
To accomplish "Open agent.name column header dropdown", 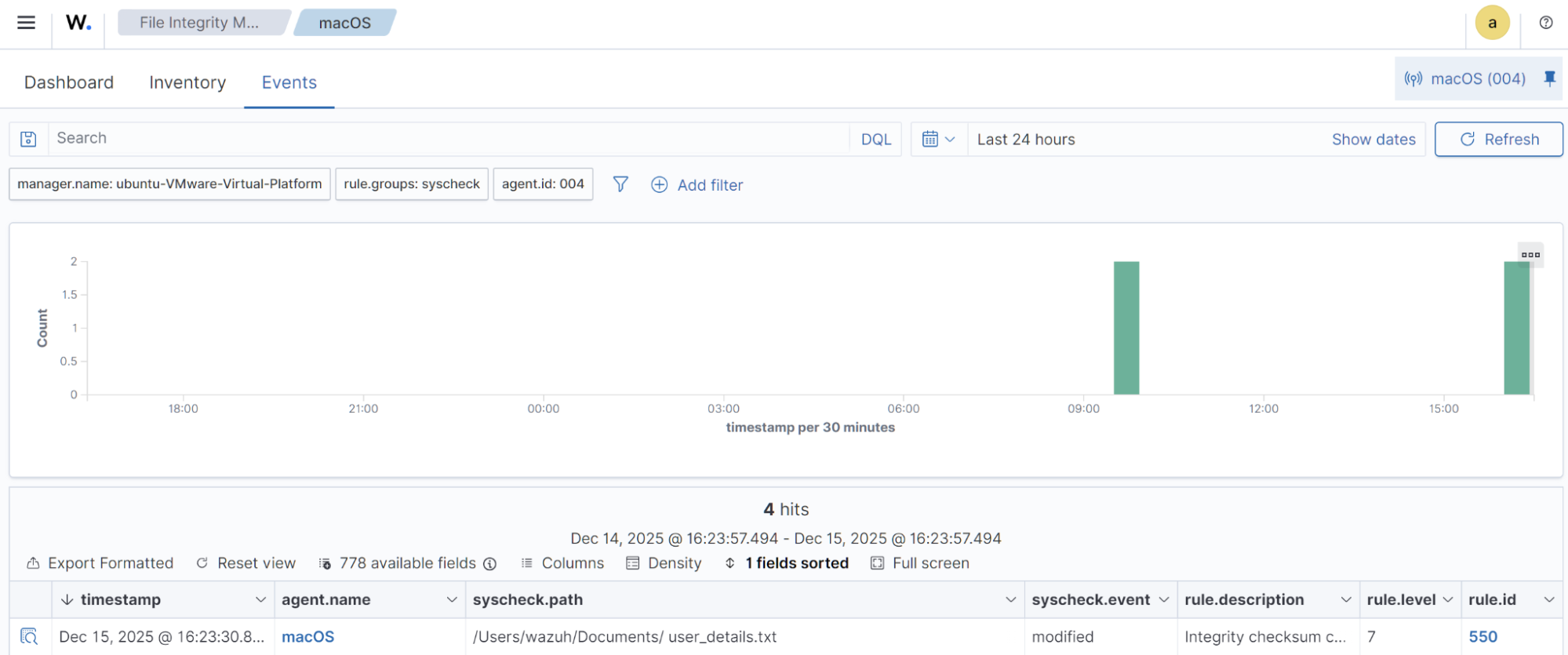I will [452, 599].
